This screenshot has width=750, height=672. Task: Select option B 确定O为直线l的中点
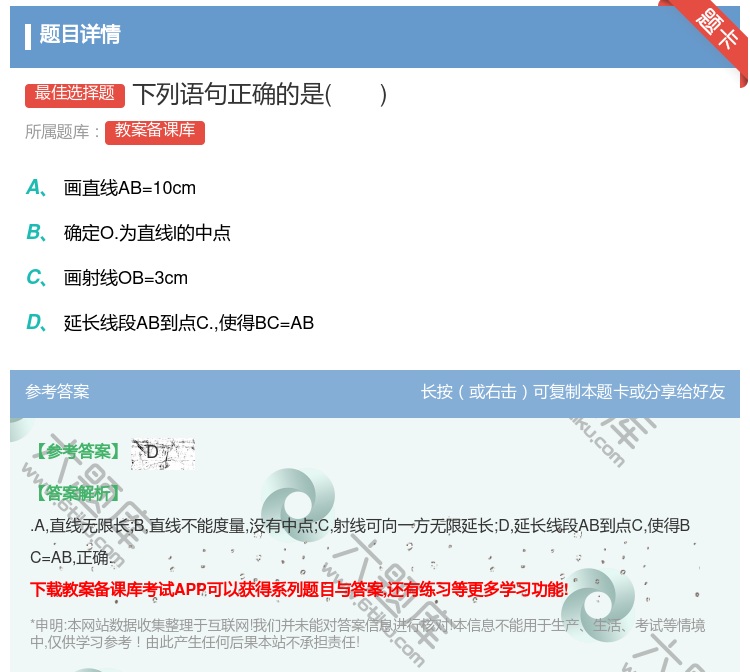tap(147, 233)
